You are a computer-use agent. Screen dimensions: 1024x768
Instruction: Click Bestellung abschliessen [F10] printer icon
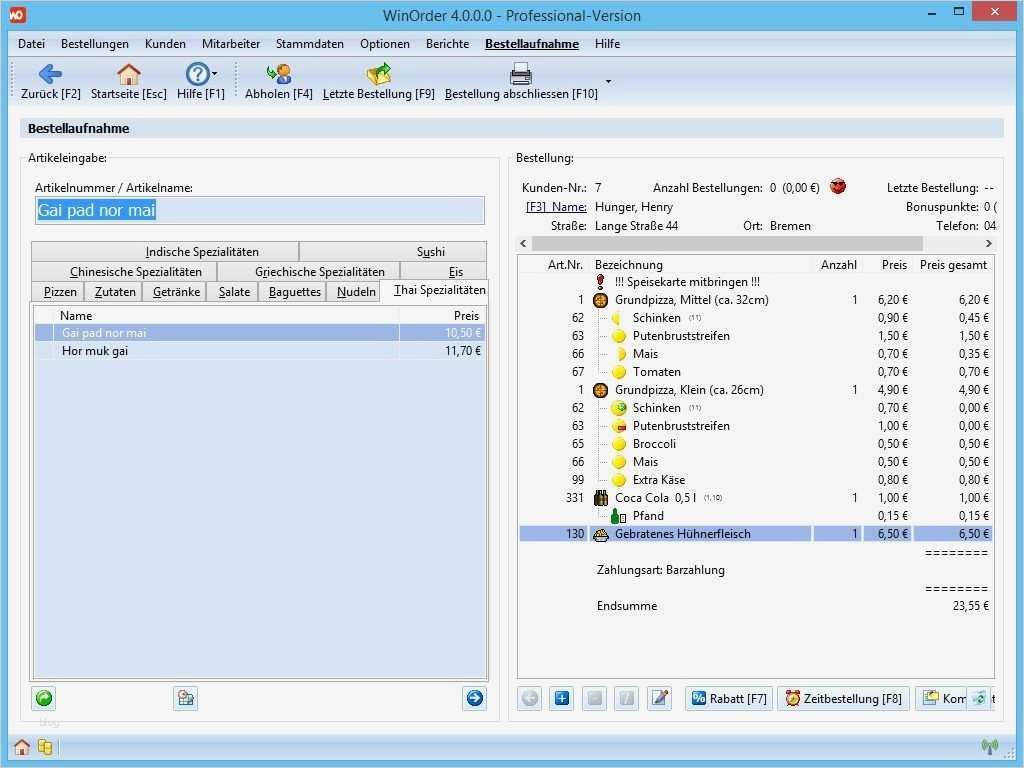coord(520,74)
